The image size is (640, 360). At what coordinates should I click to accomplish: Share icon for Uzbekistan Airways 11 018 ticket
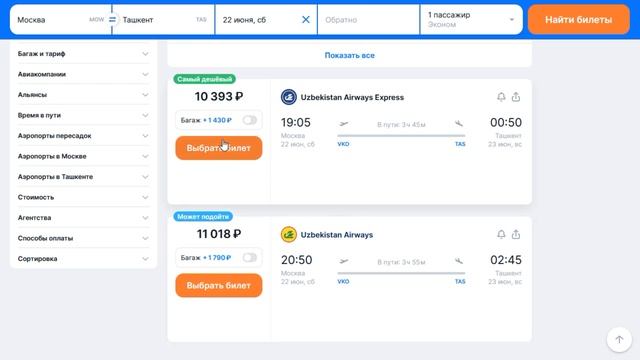(516, 234)
